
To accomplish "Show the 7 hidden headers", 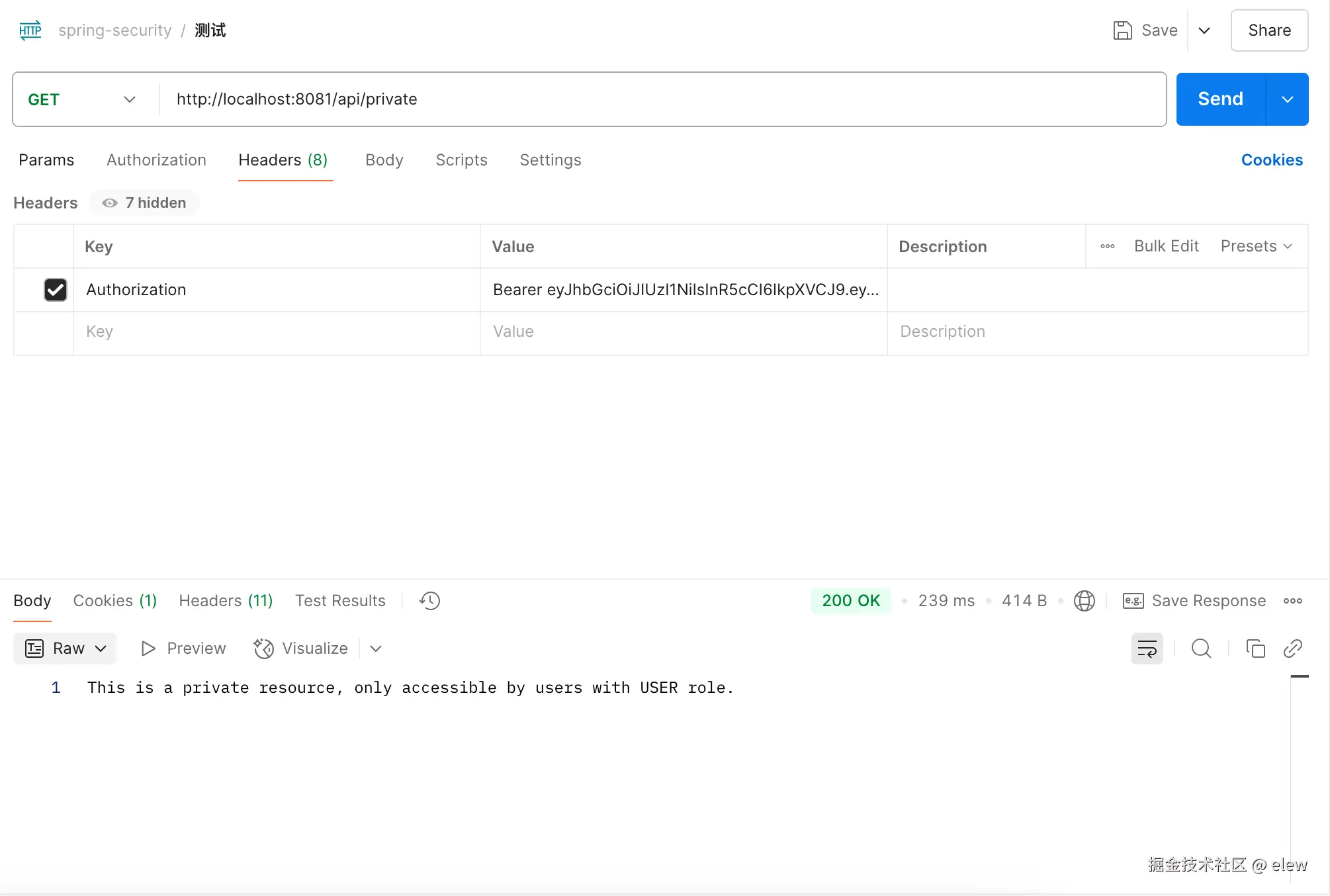I will (x=145, y=202).
